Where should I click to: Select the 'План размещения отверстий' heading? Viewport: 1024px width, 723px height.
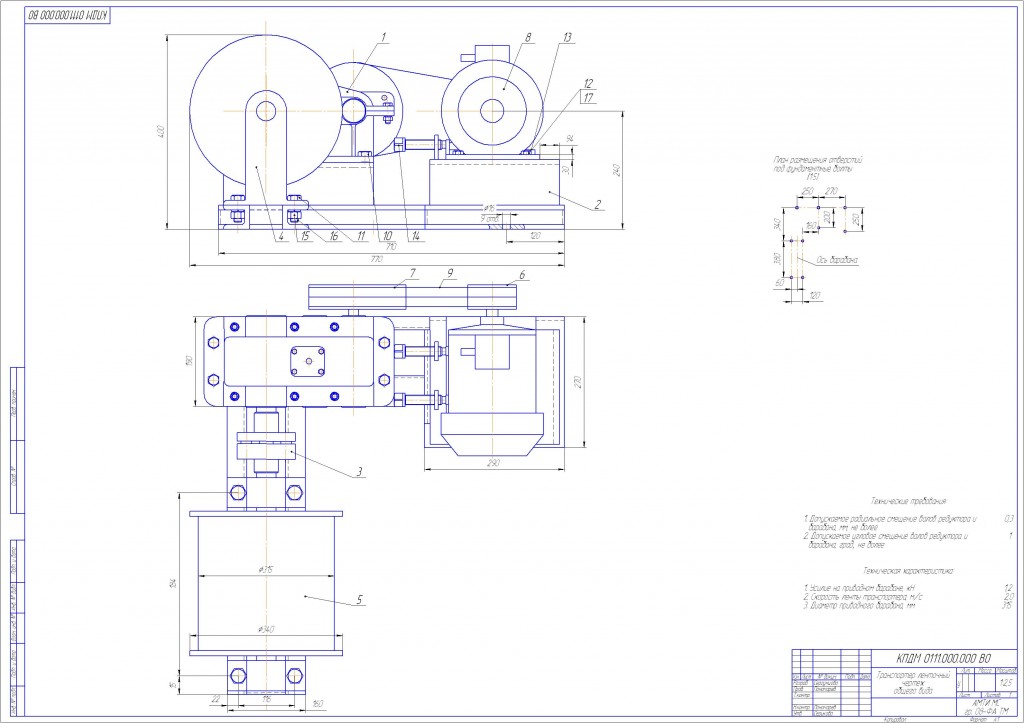(819, 160)
